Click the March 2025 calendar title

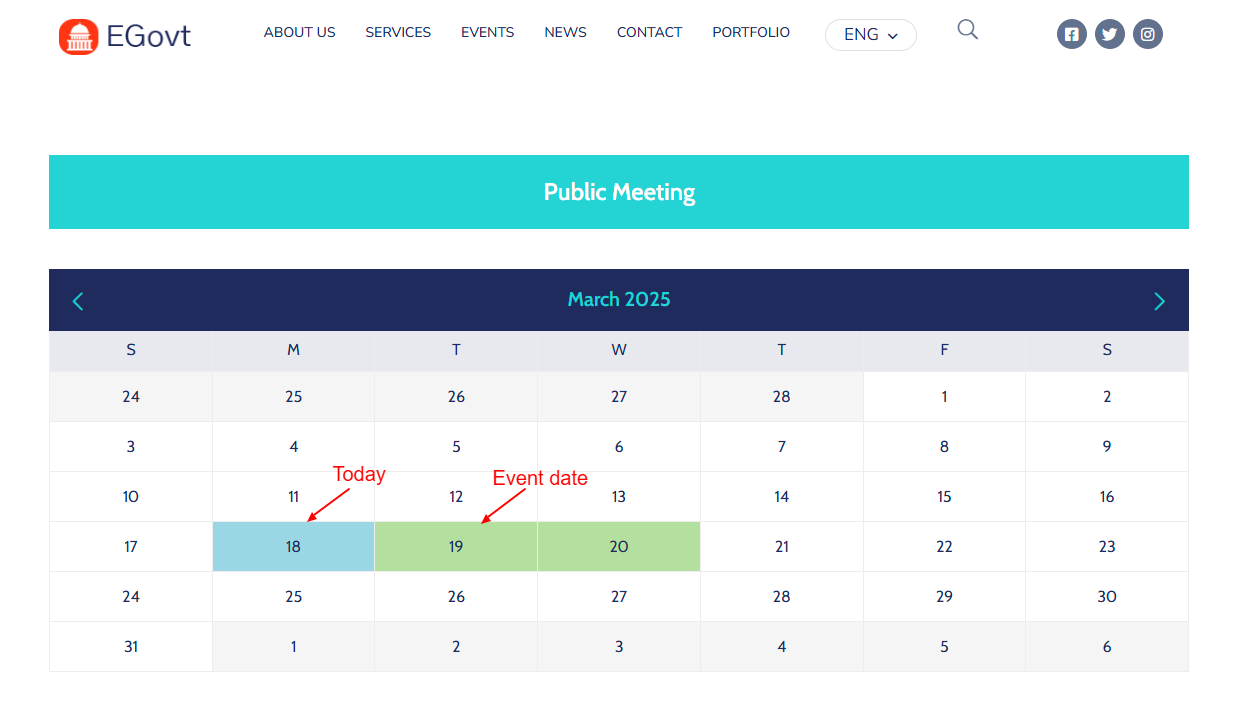[619, 299]
